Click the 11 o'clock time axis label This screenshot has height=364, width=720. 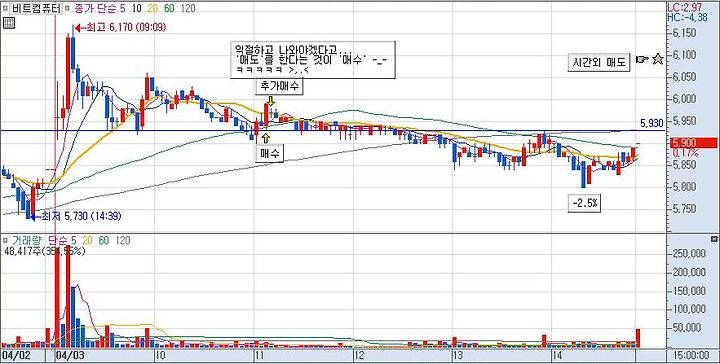click(261, 356)
